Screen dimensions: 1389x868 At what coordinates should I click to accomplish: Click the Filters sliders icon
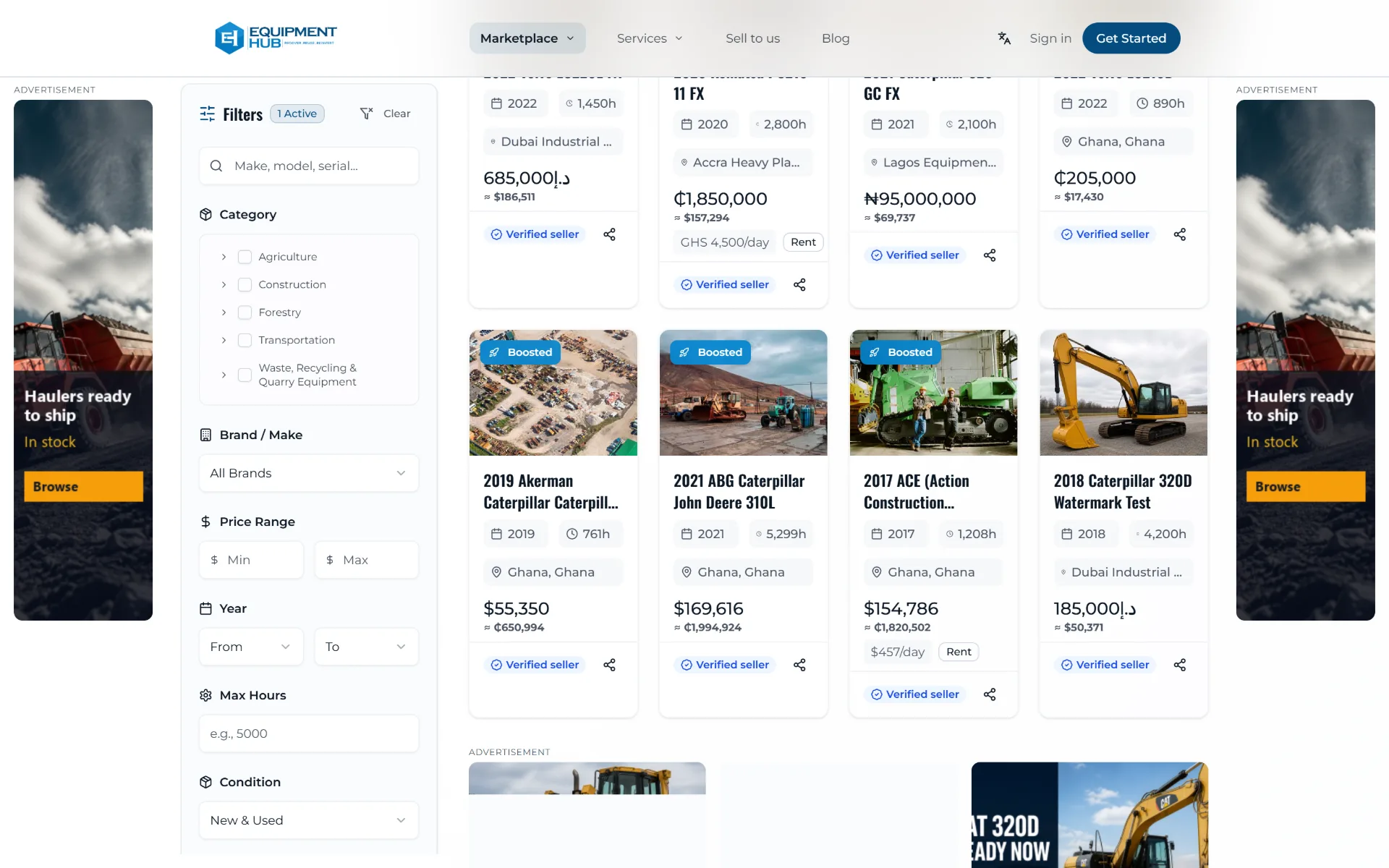[208, 114]
